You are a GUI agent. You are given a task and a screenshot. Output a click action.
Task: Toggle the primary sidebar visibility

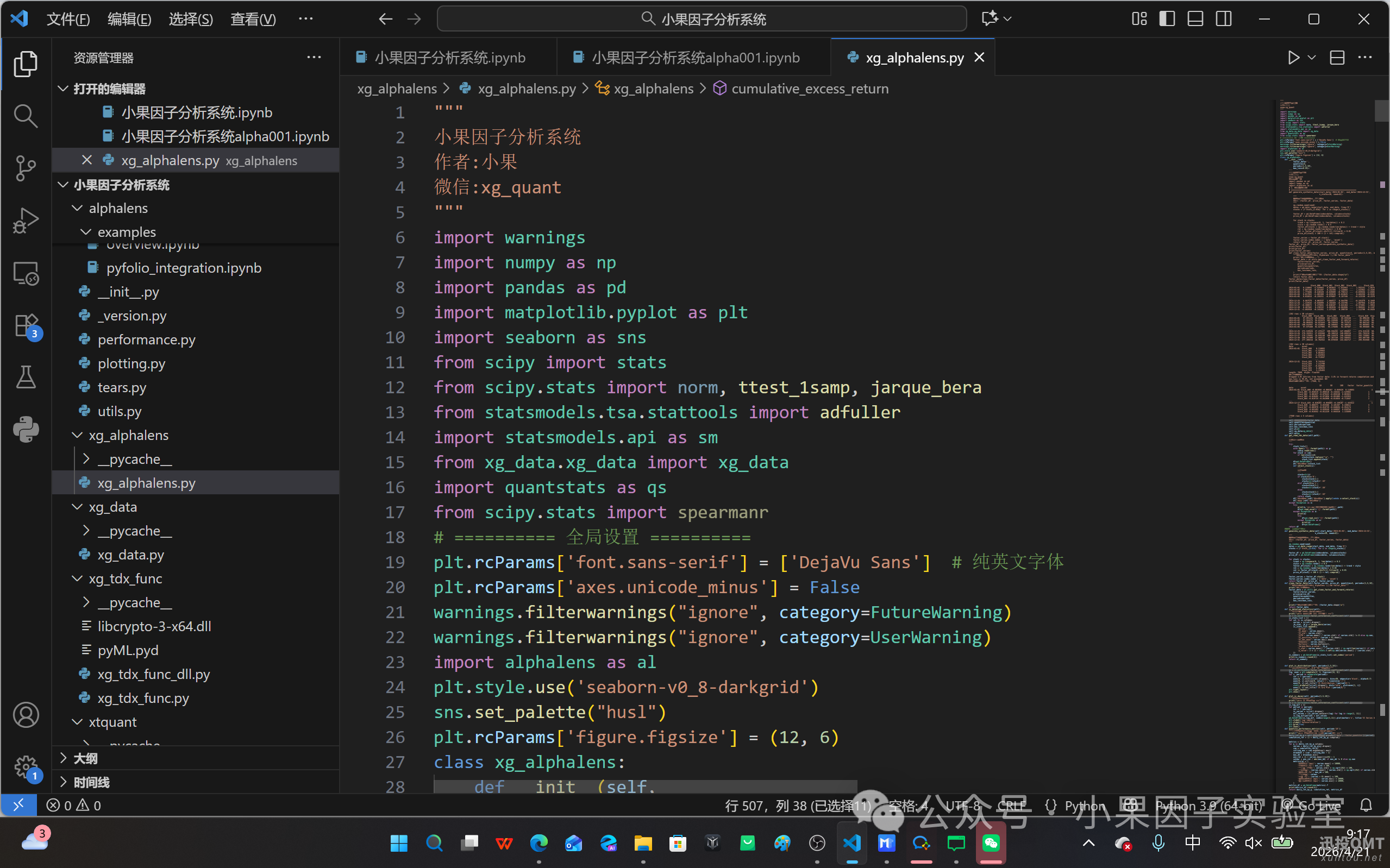(x=1167, y=18)
